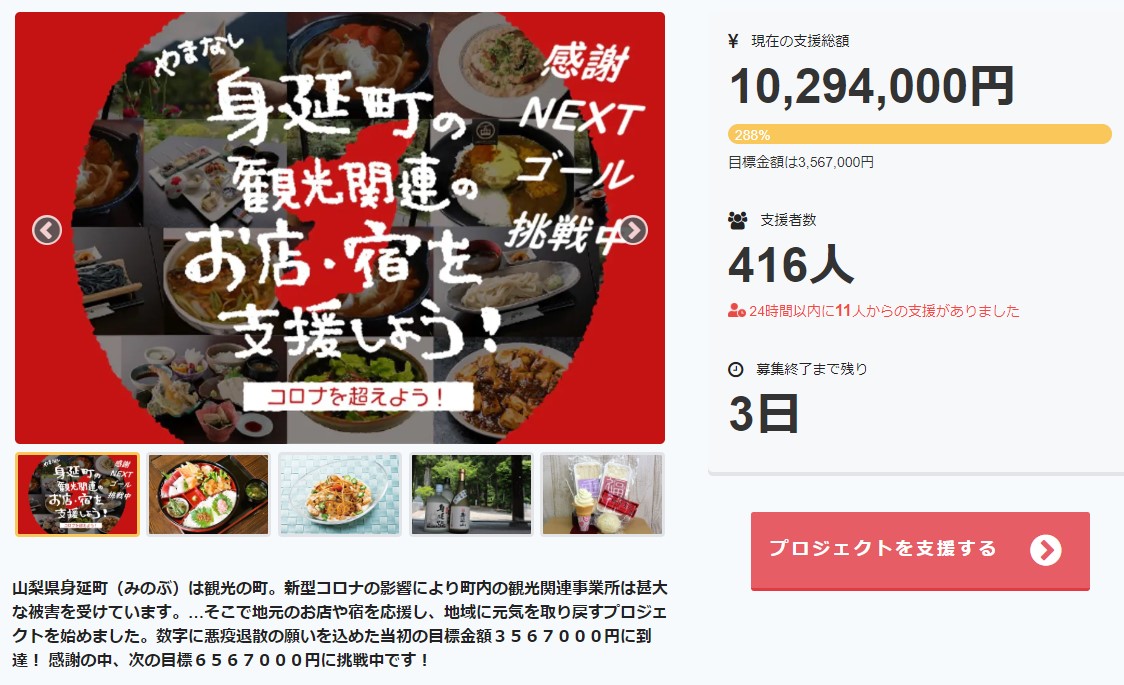Select the ice cream products thumbnail
Viewport: 1124px width, 685px height.
click(603, 494)
